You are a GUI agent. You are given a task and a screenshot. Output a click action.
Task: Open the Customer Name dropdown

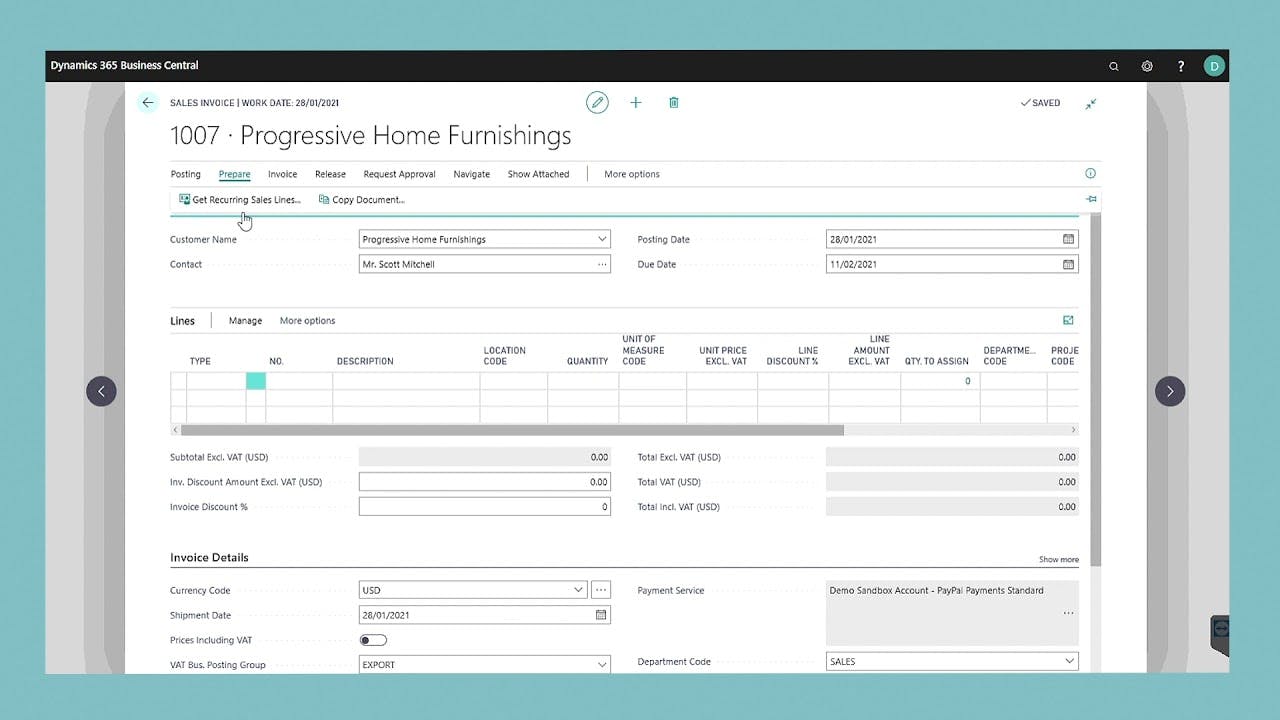(599, 239)
